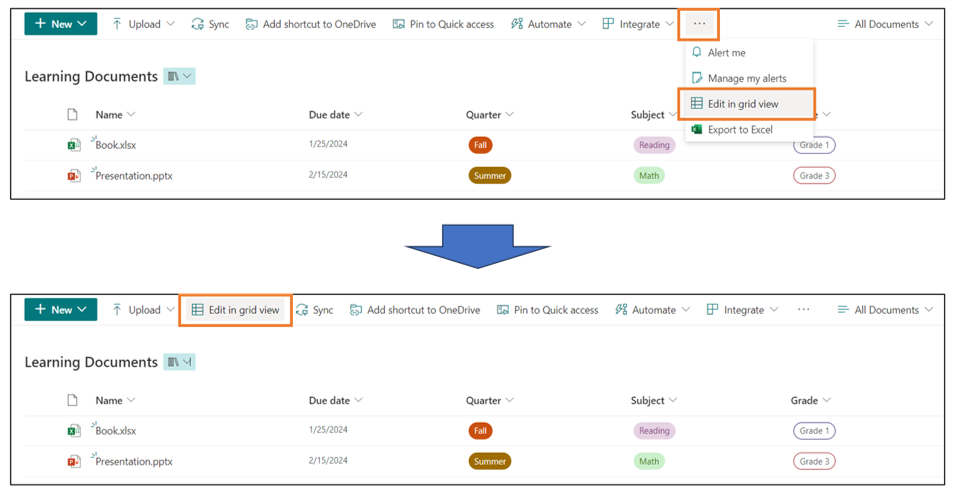Click the Reading pill in the upper screenshot
This screenshot has width=959, height=494.
[x=654, y=145]
